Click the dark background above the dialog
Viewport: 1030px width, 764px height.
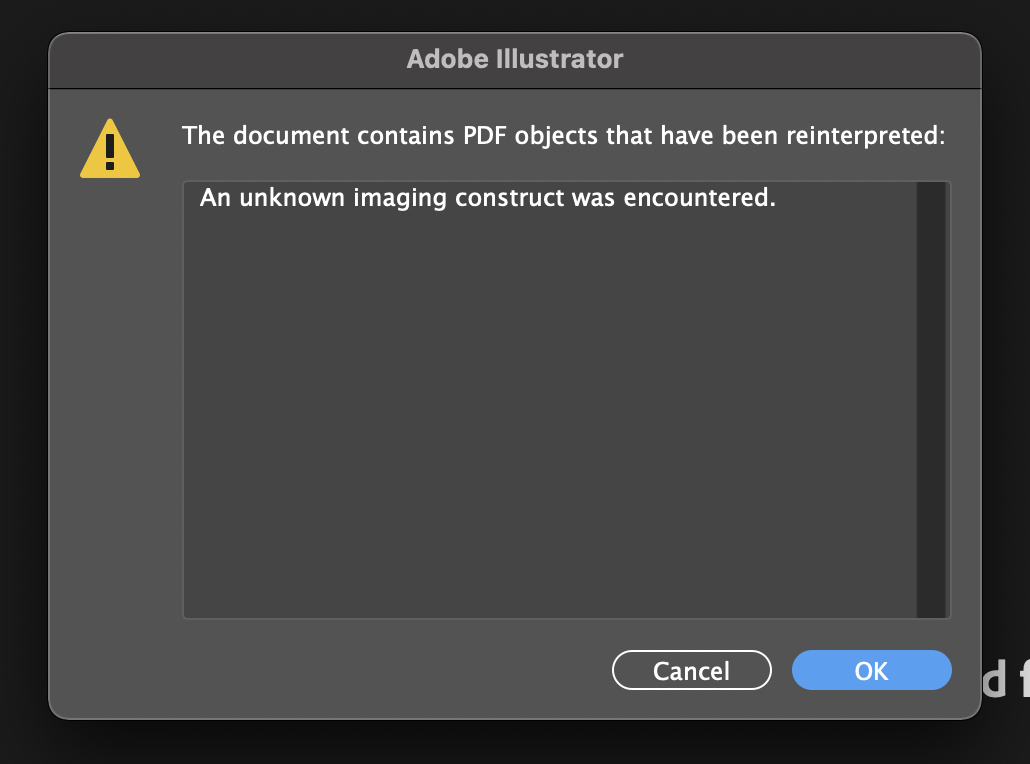point(514,14)
